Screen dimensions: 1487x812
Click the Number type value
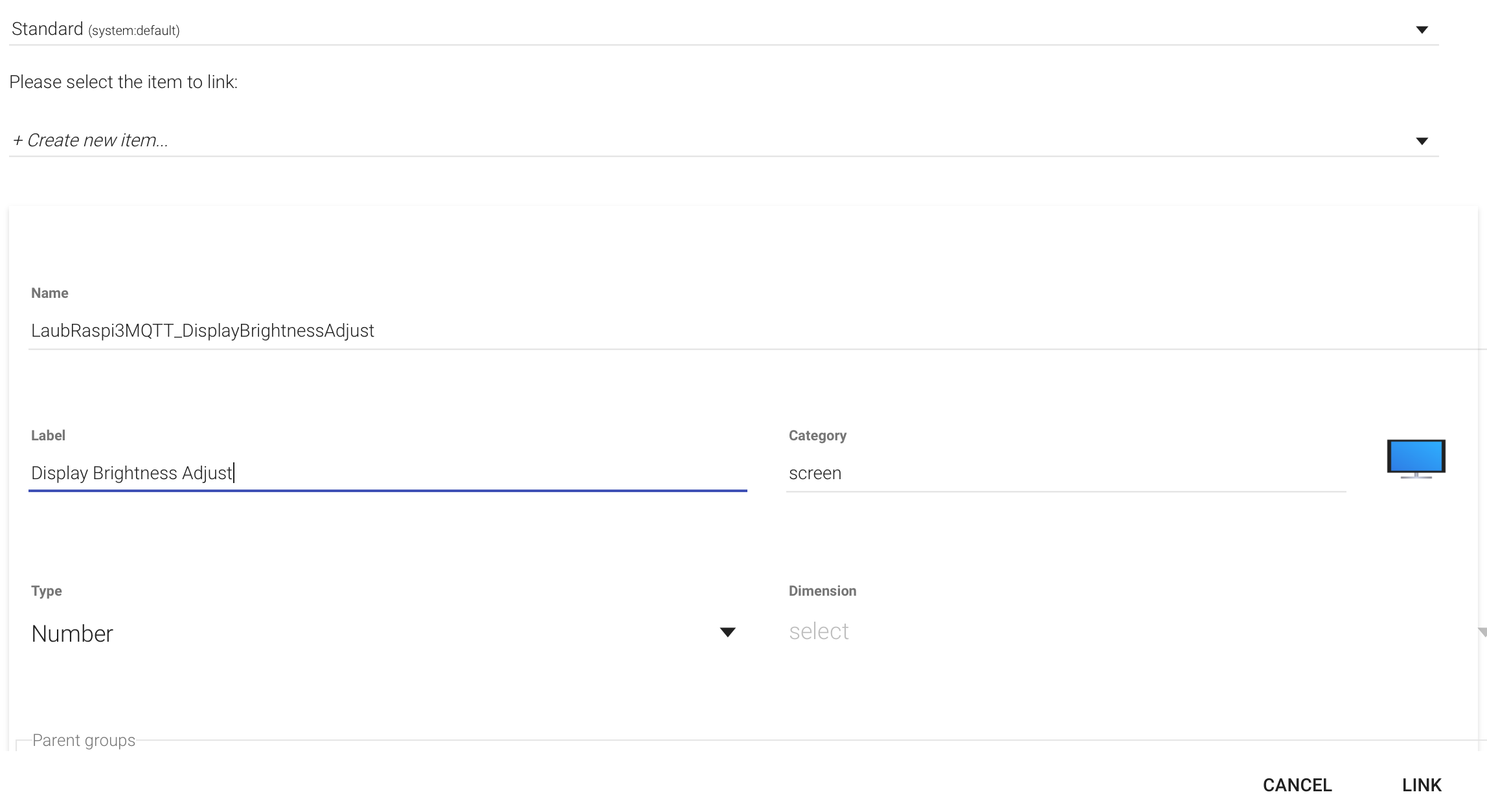point(73,633)
